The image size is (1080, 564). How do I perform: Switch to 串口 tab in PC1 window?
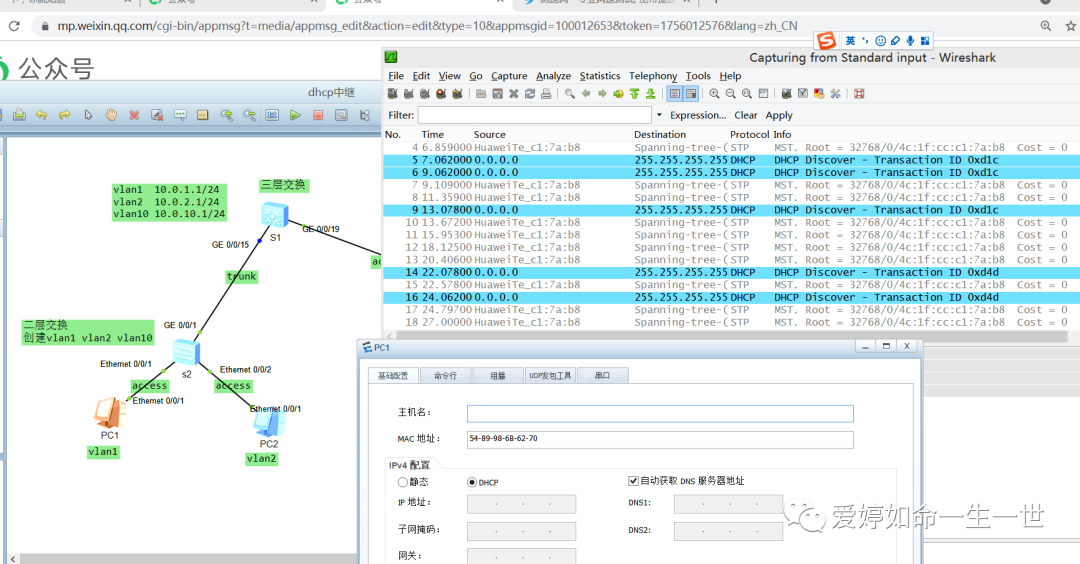[x=602, y=375]
